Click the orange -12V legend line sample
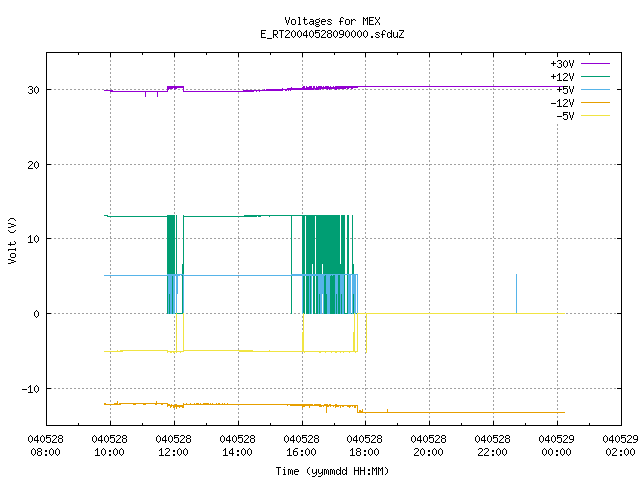This screenshot has height=480, width=640. (595, 102)
